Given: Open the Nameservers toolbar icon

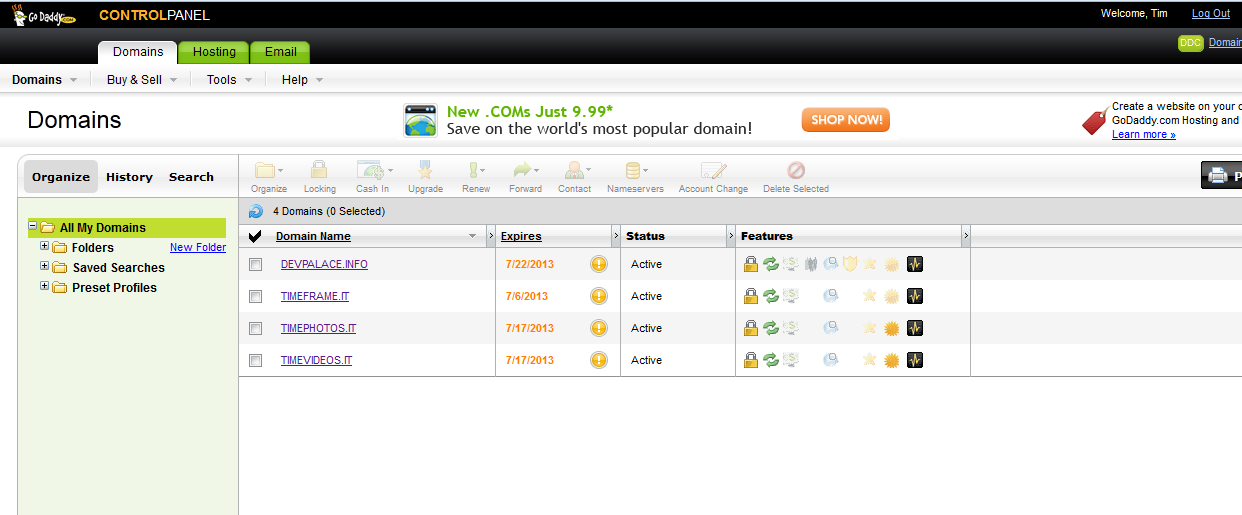Looking at the screenshot, I should click(634, 171).
